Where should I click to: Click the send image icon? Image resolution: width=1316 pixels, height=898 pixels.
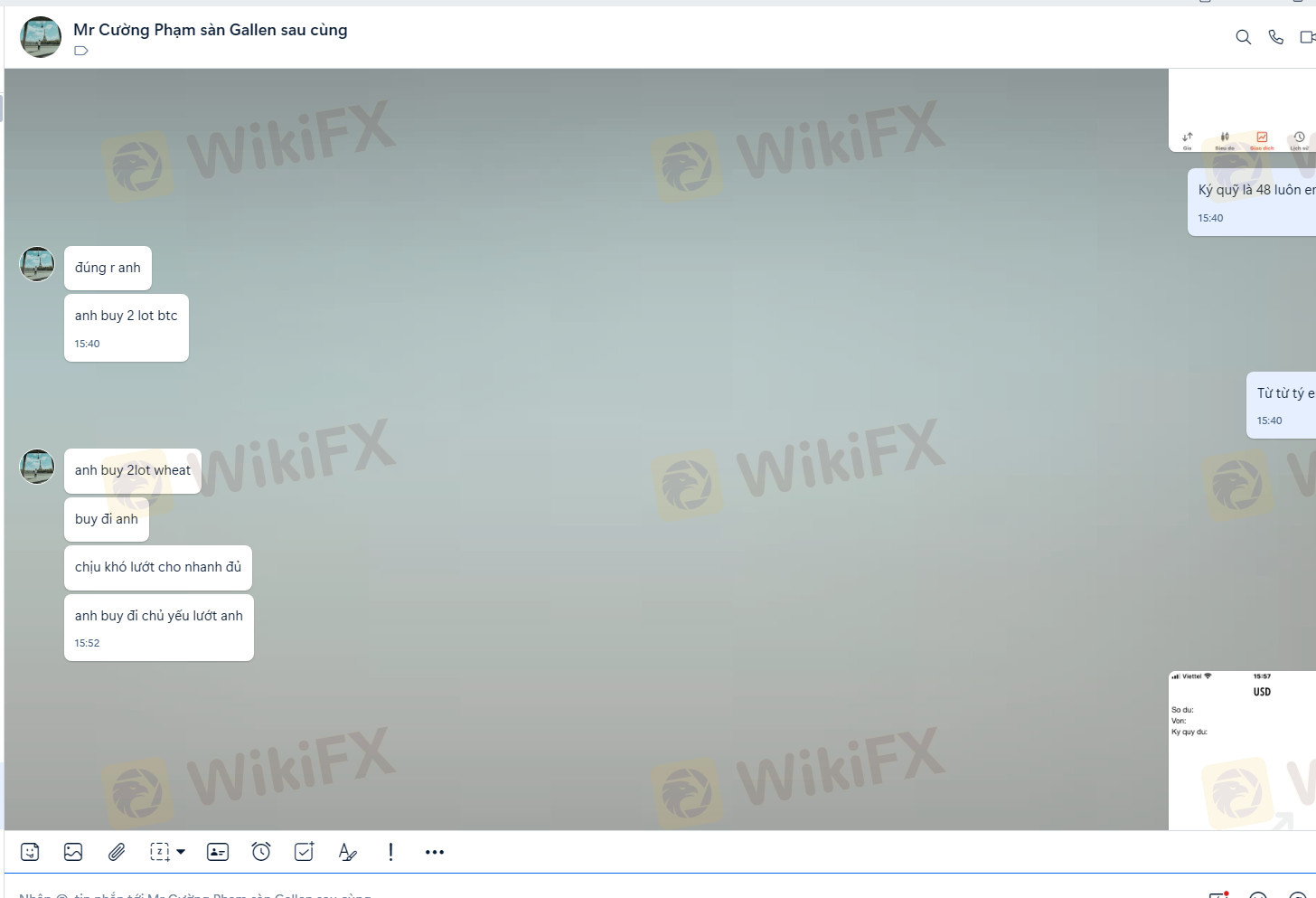click(x=73, y=852)
